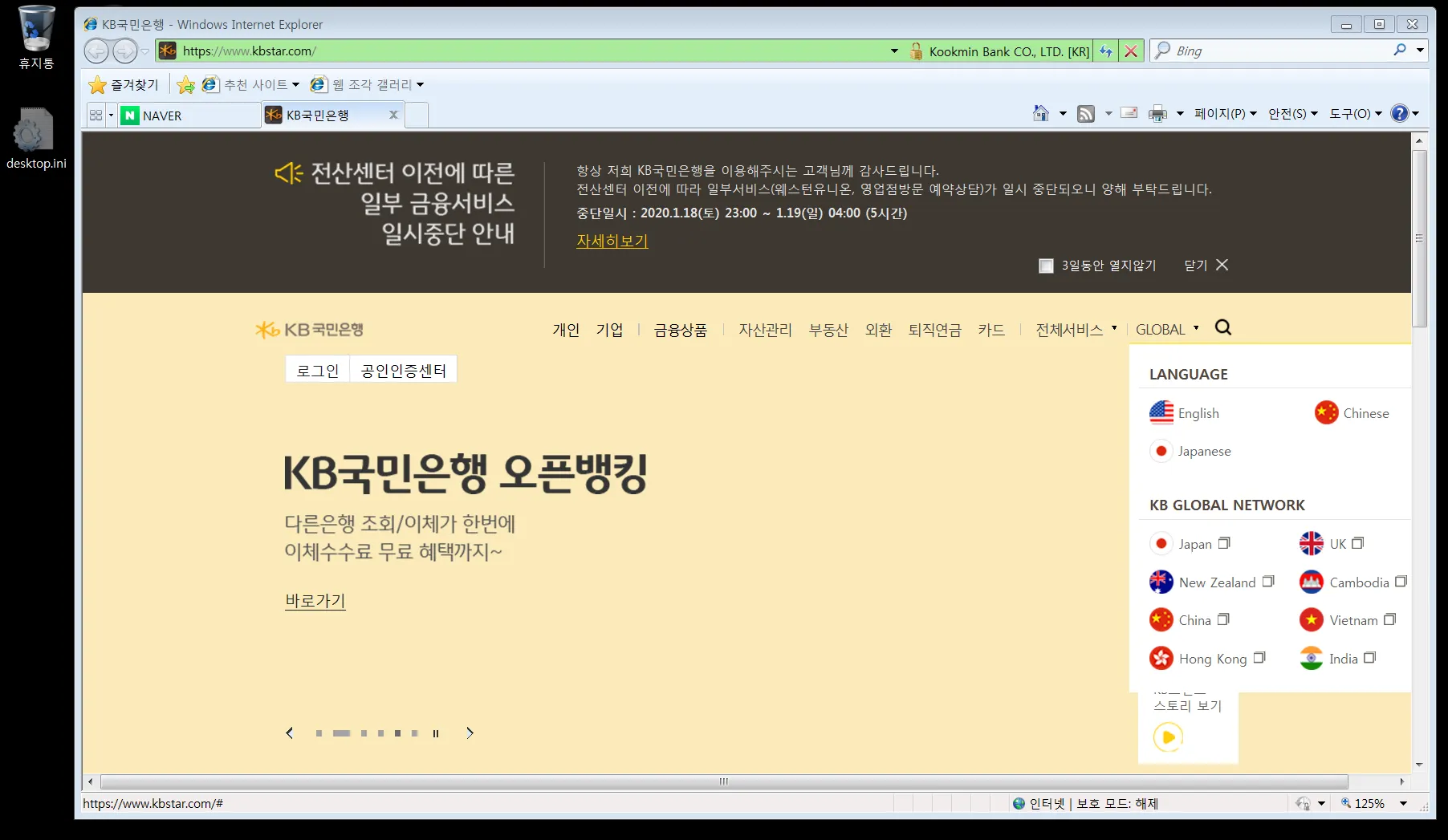This screenshot has height=840, width=1448.
Task: Click the KB Kookmin Bank logo
Action: coord(309,330)
